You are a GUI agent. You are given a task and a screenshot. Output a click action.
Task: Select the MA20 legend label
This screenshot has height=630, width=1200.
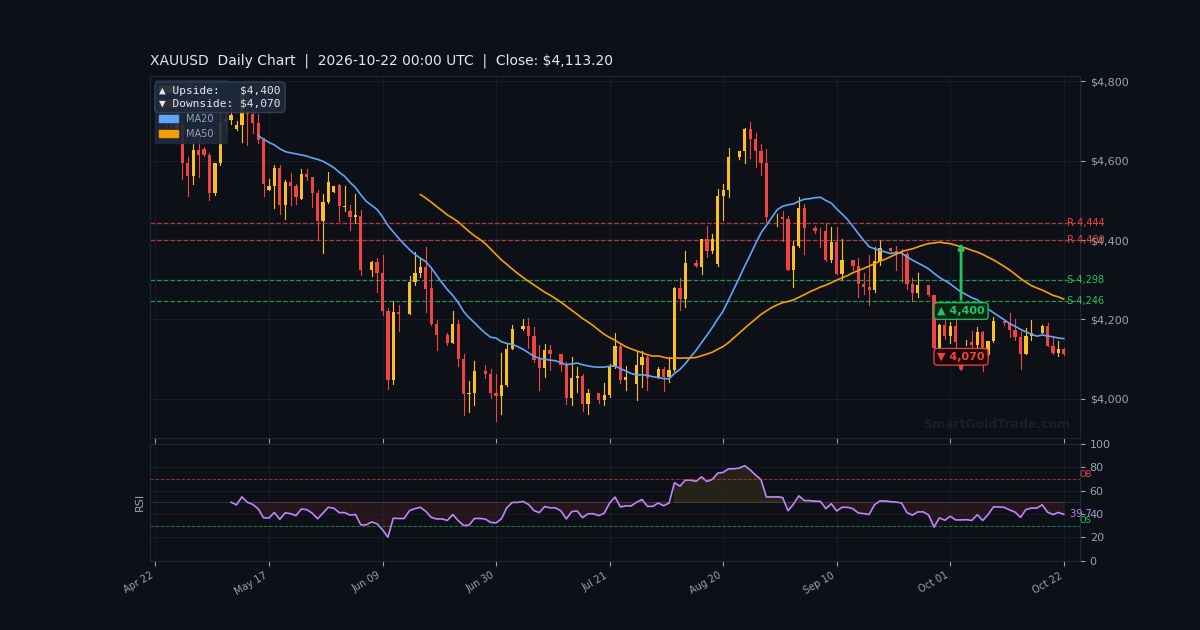pos(200,119)
